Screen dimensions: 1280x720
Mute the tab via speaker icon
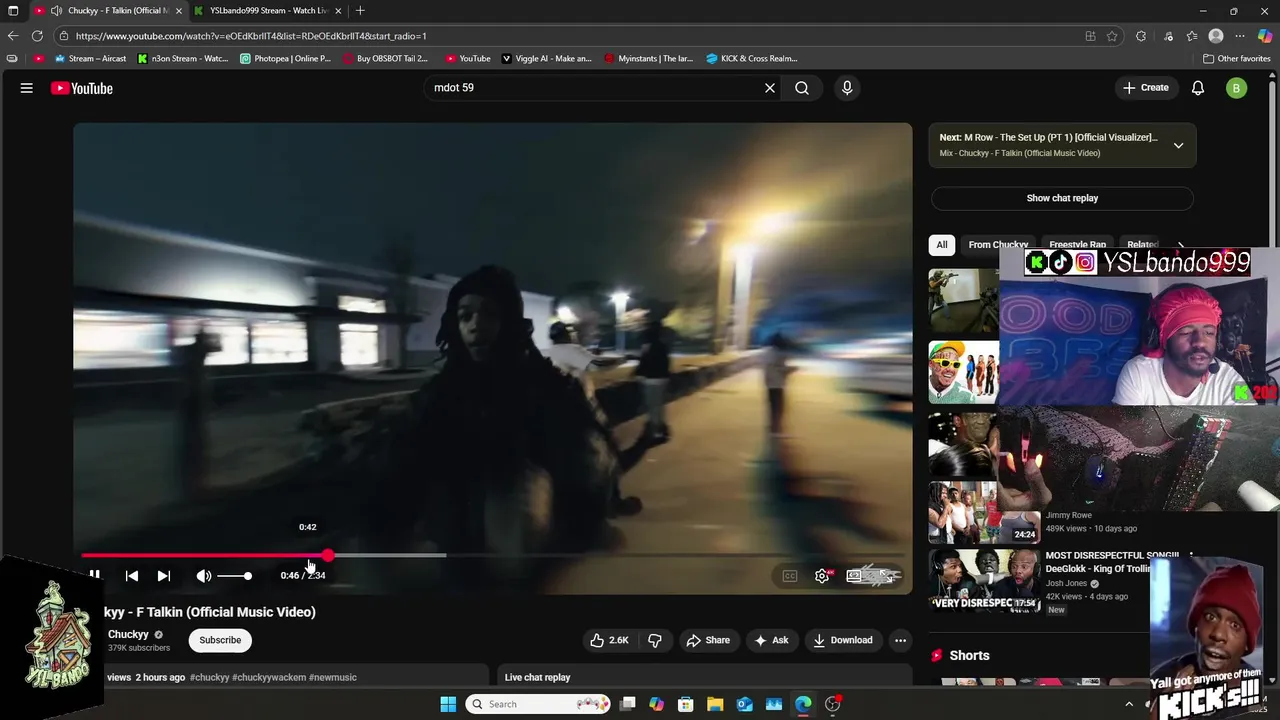click(x=55, y=11)
